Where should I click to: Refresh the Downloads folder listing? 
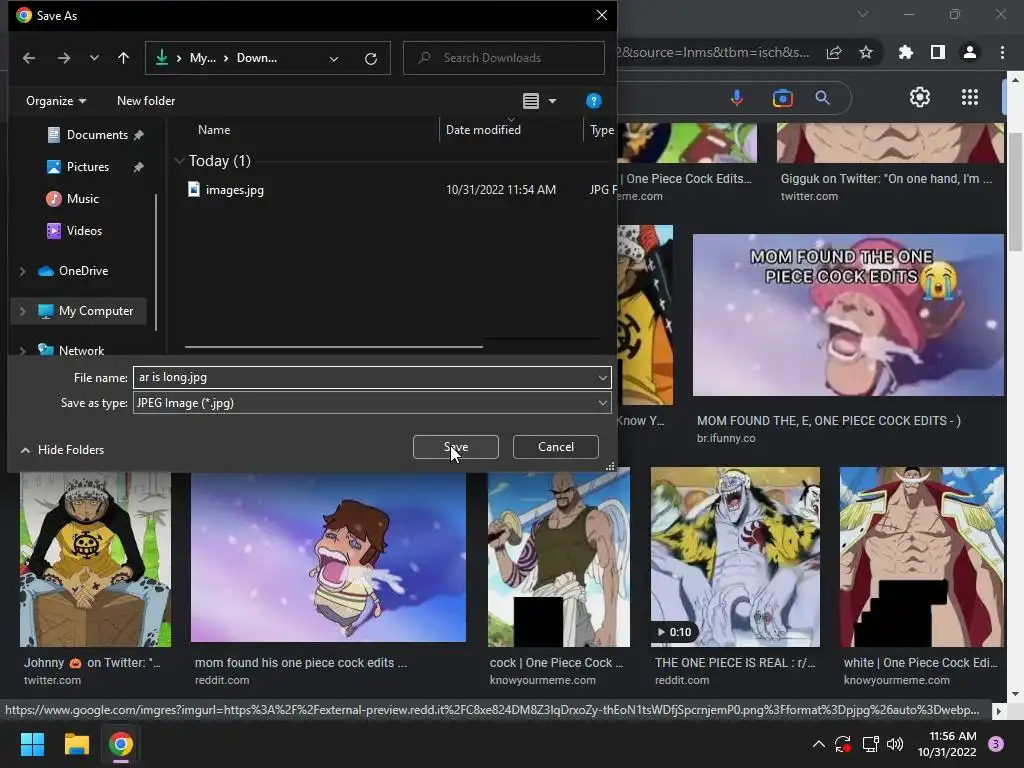(371, 59)
